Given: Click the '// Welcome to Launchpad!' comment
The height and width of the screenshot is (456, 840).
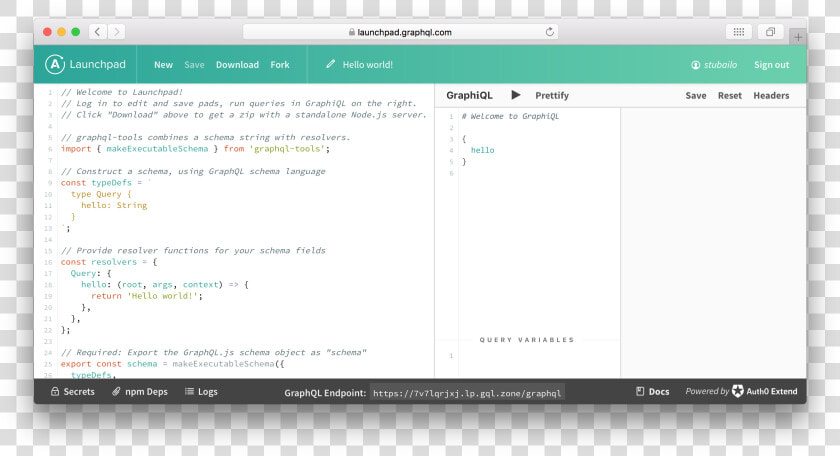Looking at the screenshot, I should 122,92.
